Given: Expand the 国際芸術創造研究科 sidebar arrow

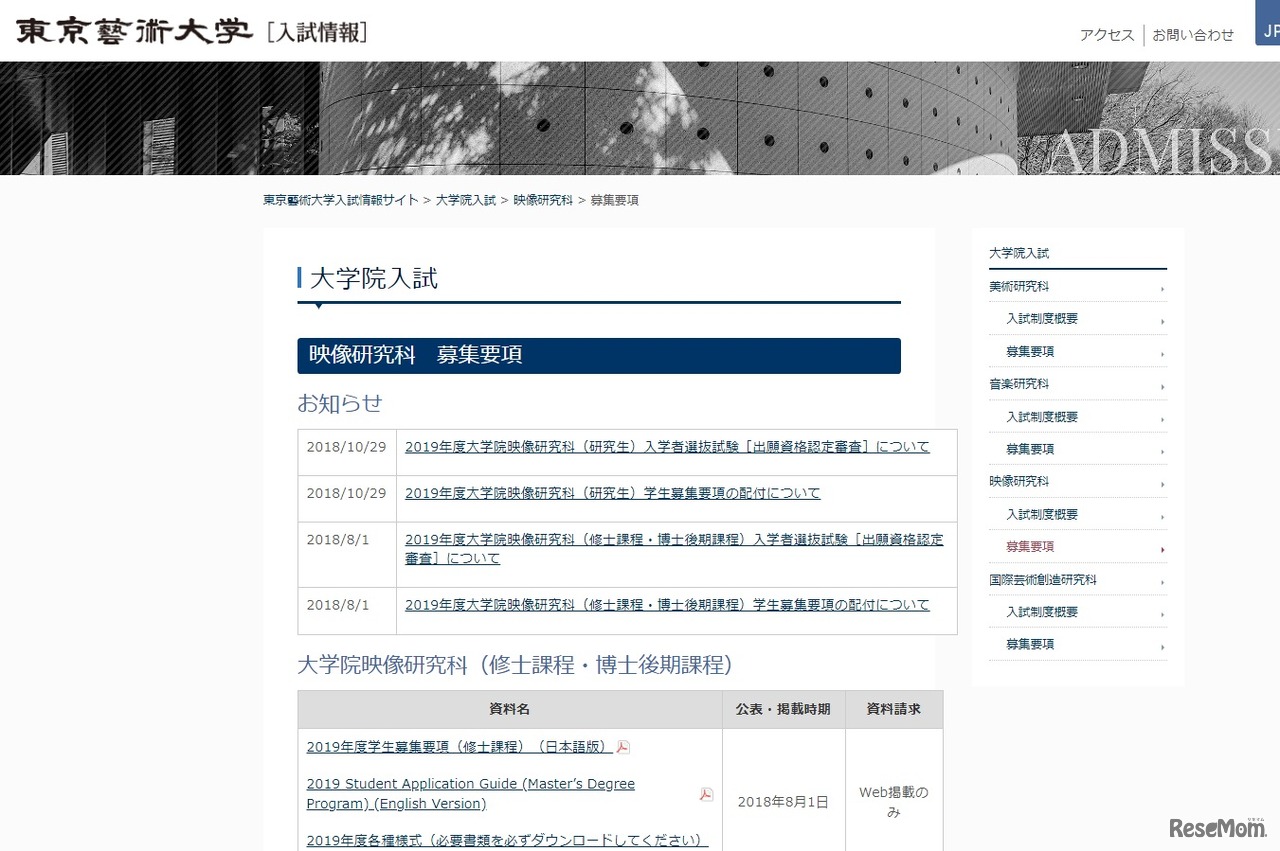Looking at the screenshot, I should pos(1162,583).
